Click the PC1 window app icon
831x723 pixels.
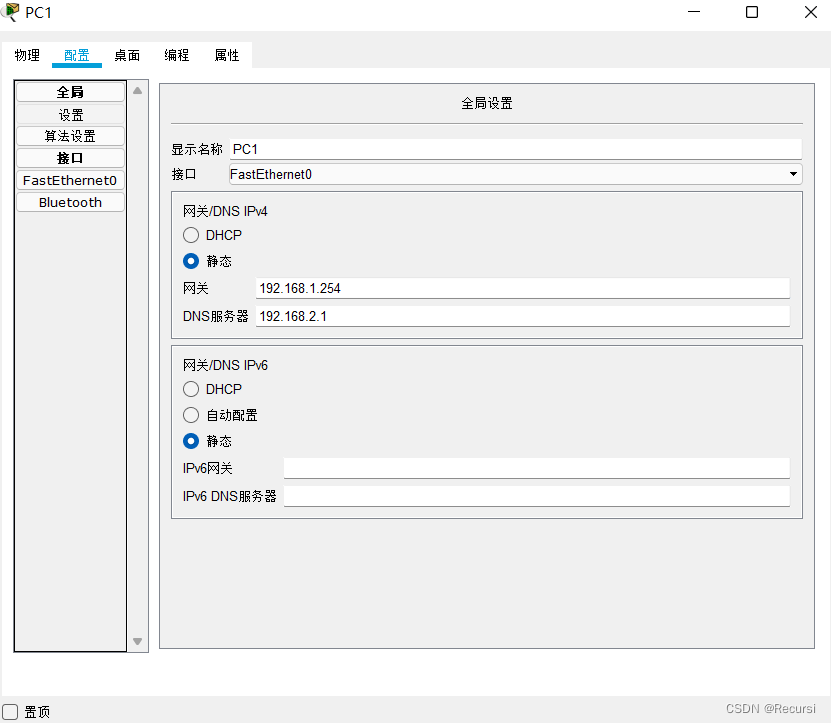pyautogui.click(x=11, y=12)
